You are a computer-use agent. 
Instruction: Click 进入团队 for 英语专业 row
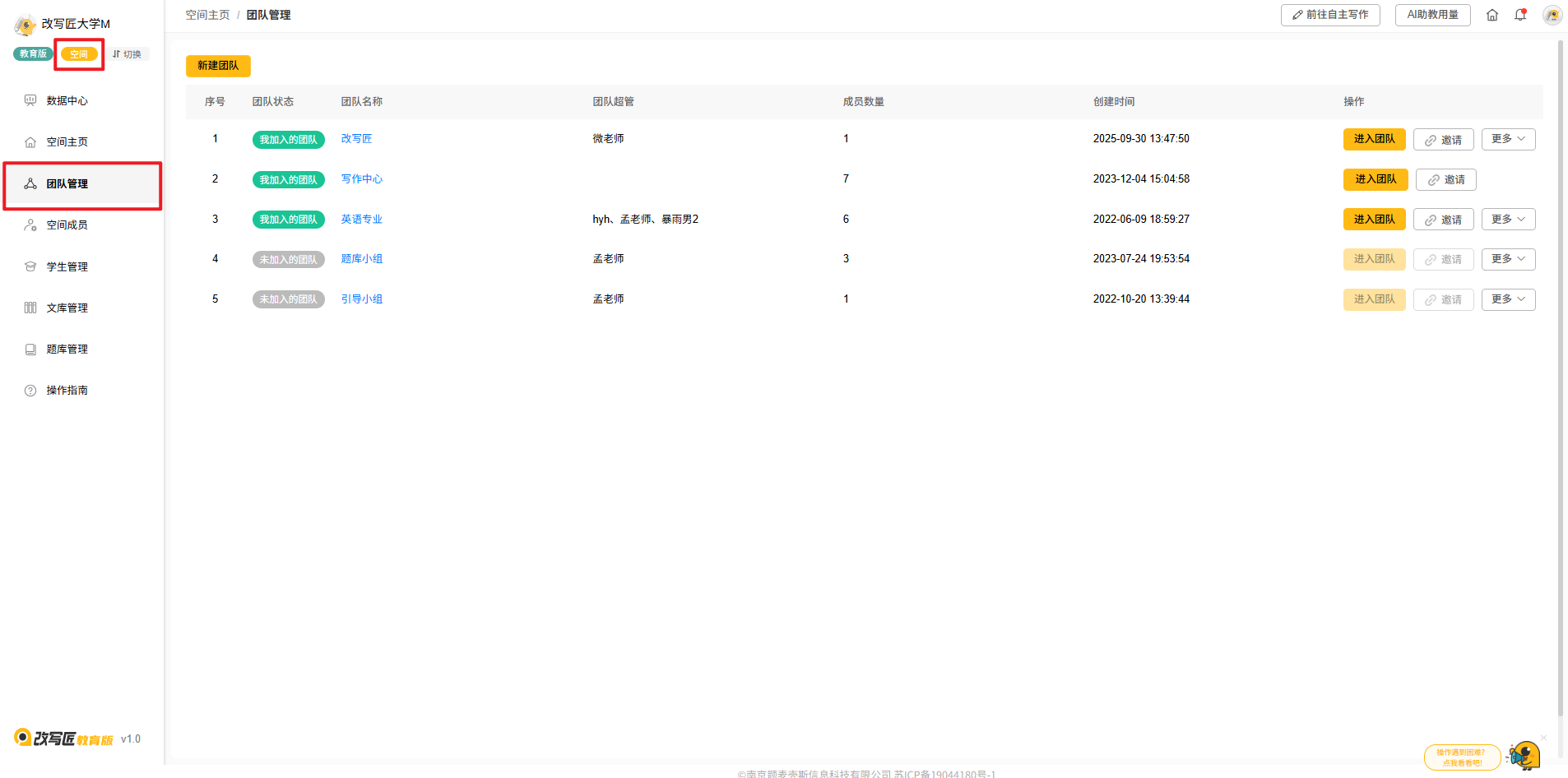[1374, 220]
